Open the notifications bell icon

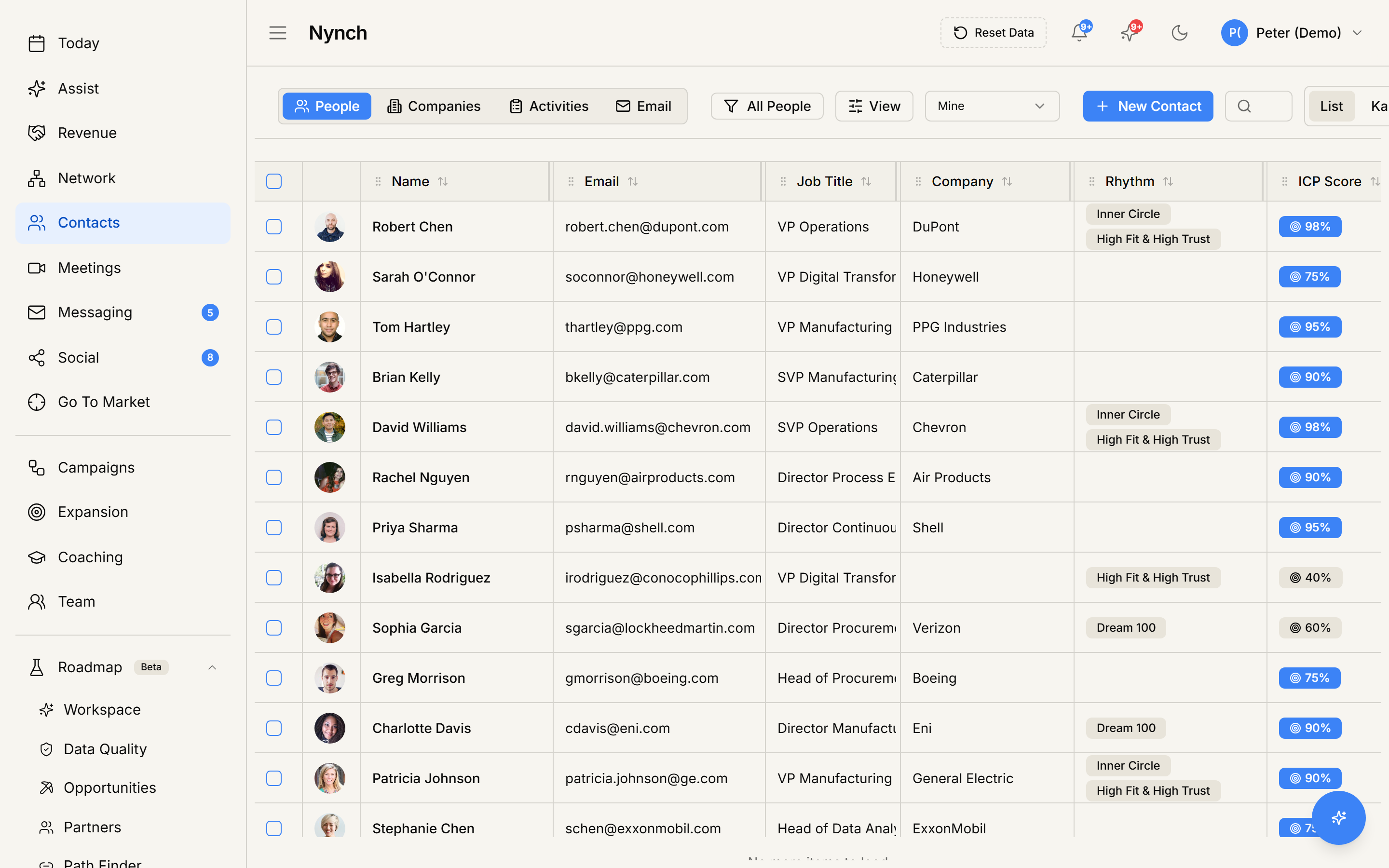pos(1079,33)
